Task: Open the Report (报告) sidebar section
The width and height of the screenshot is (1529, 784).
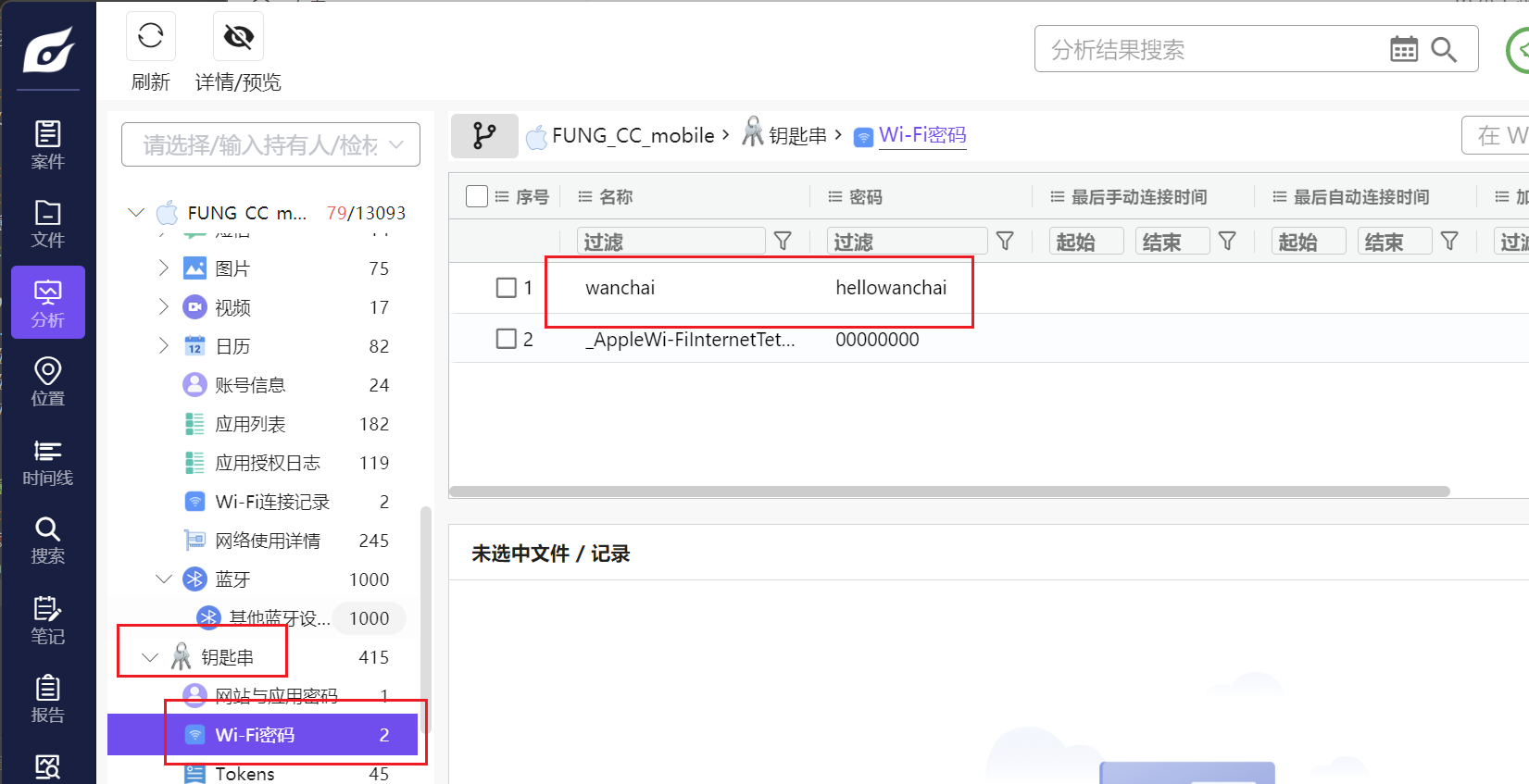Action: tap(47, 699)
